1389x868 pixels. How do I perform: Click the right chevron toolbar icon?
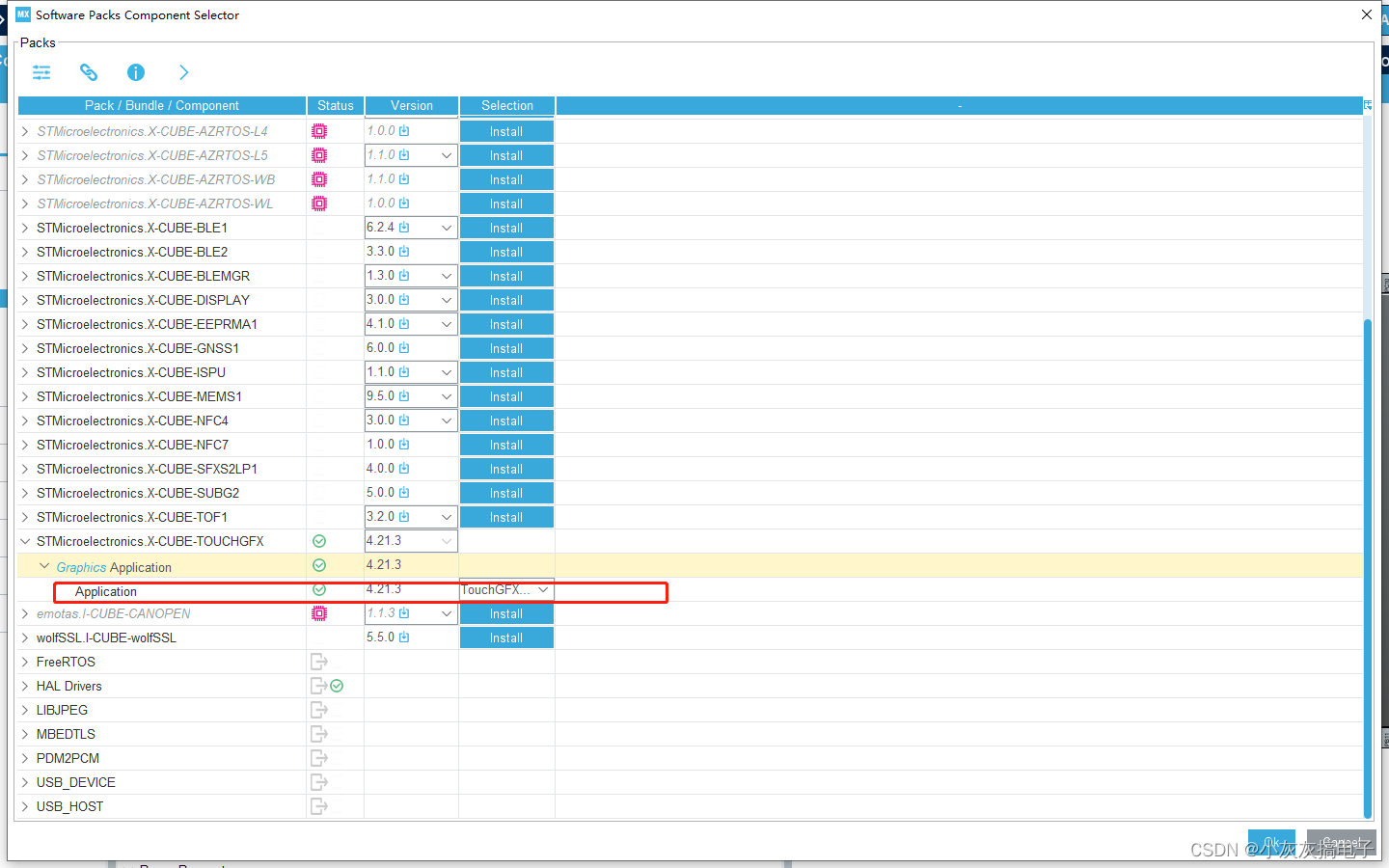pos(183,72)
